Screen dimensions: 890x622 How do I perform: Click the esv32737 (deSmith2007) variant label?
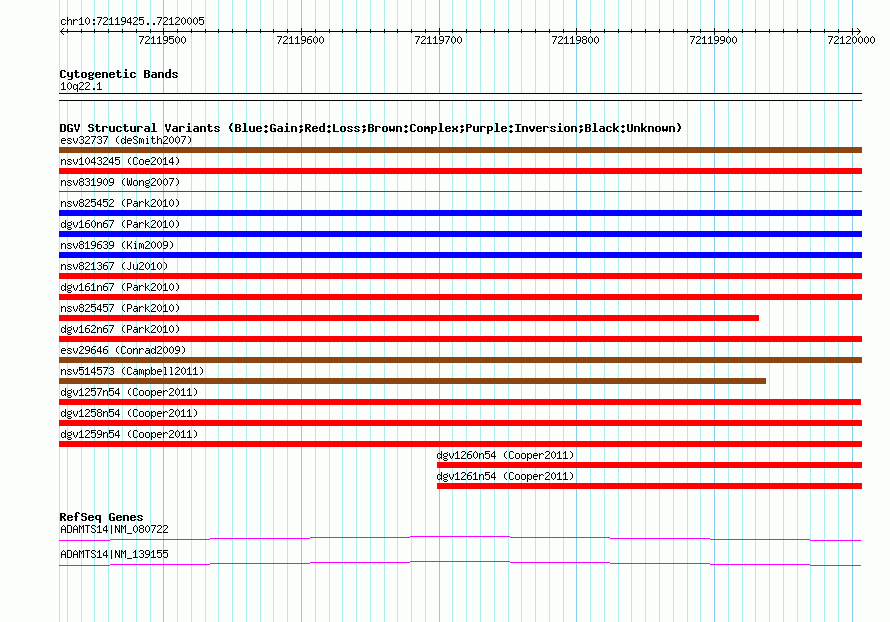pos(126,140)
